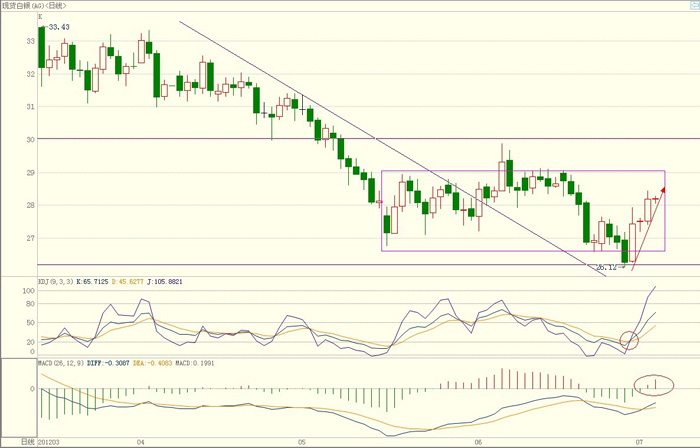Click the price axis label 32
The width and height of the screenshot is (700, 448).
pyautogui.click(x=30, y=74)
